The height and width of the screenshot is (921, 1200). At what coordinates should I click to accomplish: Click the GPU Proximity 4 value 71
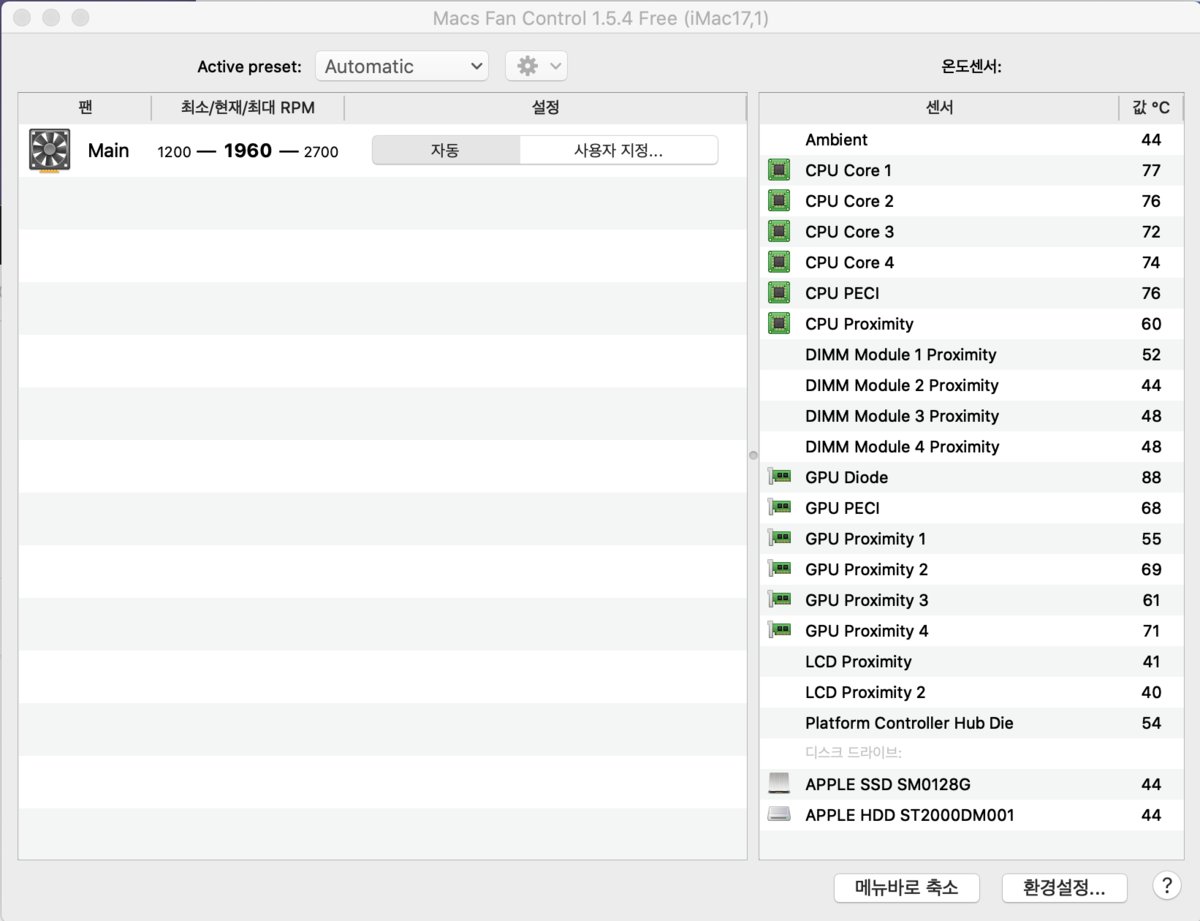1151,631
